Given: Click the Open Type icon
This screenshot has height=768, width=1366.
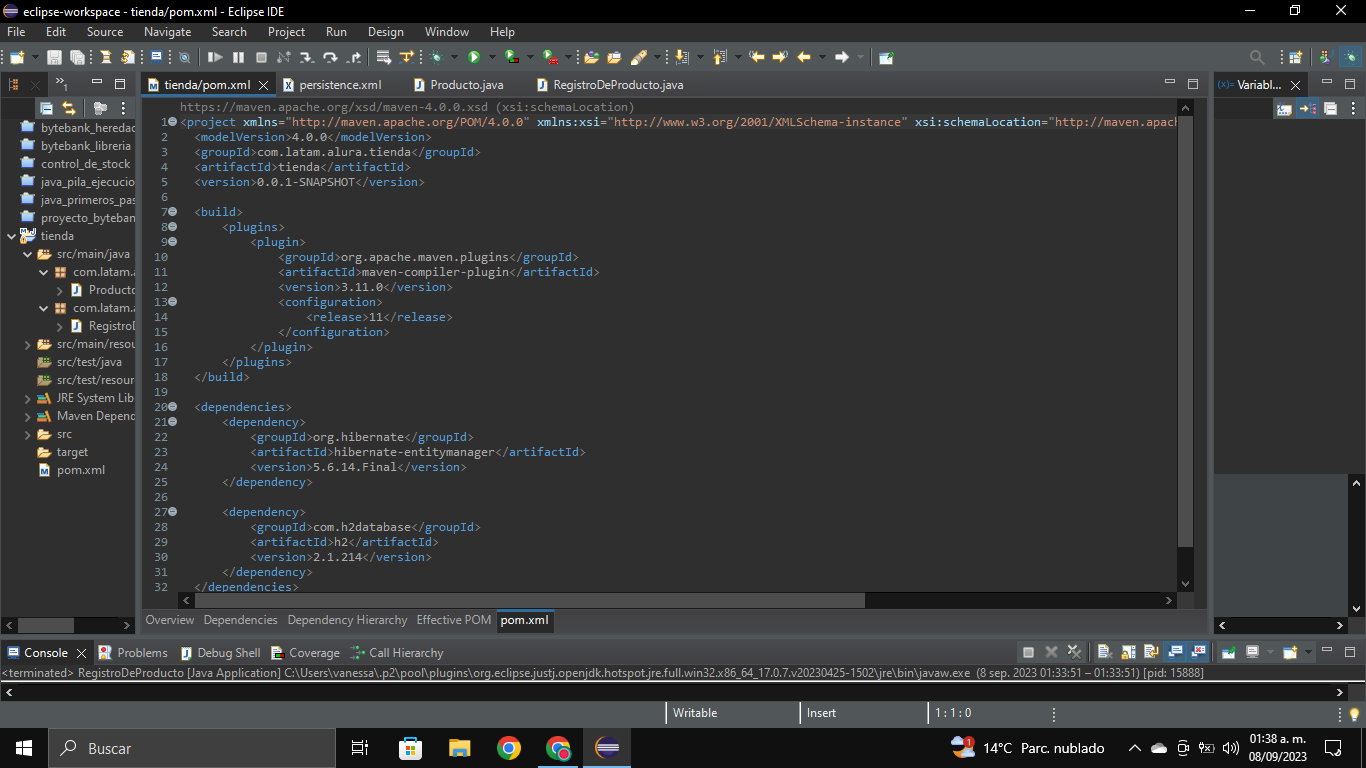Looking at the screenshot, I should coord(592,57).
